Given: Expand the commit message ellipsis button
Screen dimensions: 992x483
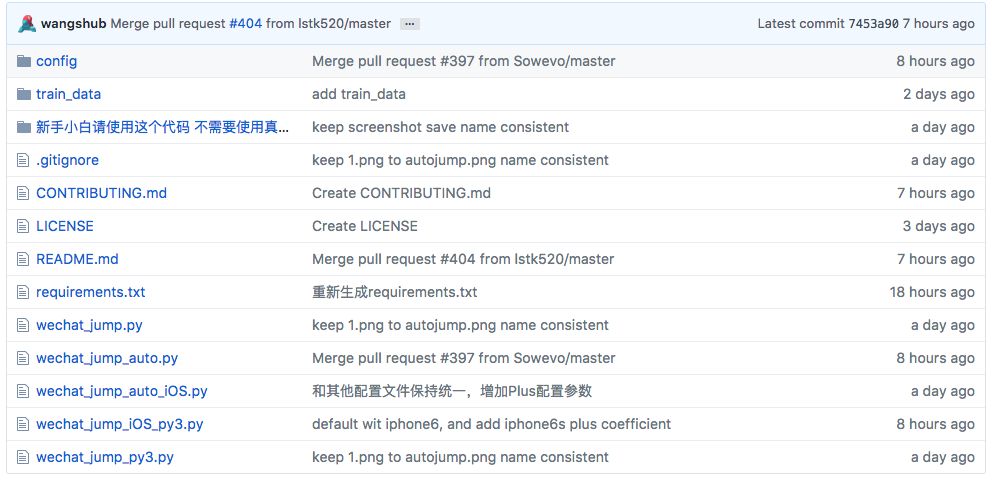Looking at the screenshot, I should pyautogui.click(x=410, y=24).
